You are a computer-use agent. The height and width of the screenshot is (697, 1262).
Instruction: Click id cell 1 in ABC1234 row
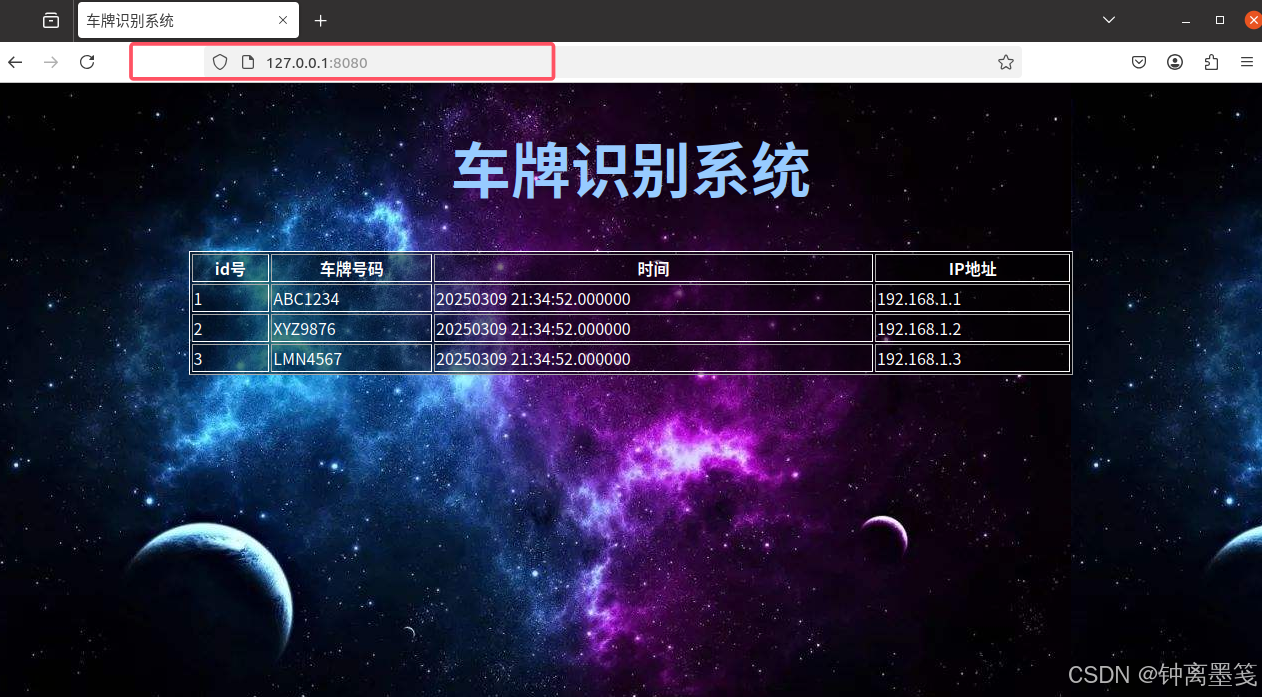tap(230, 298)
